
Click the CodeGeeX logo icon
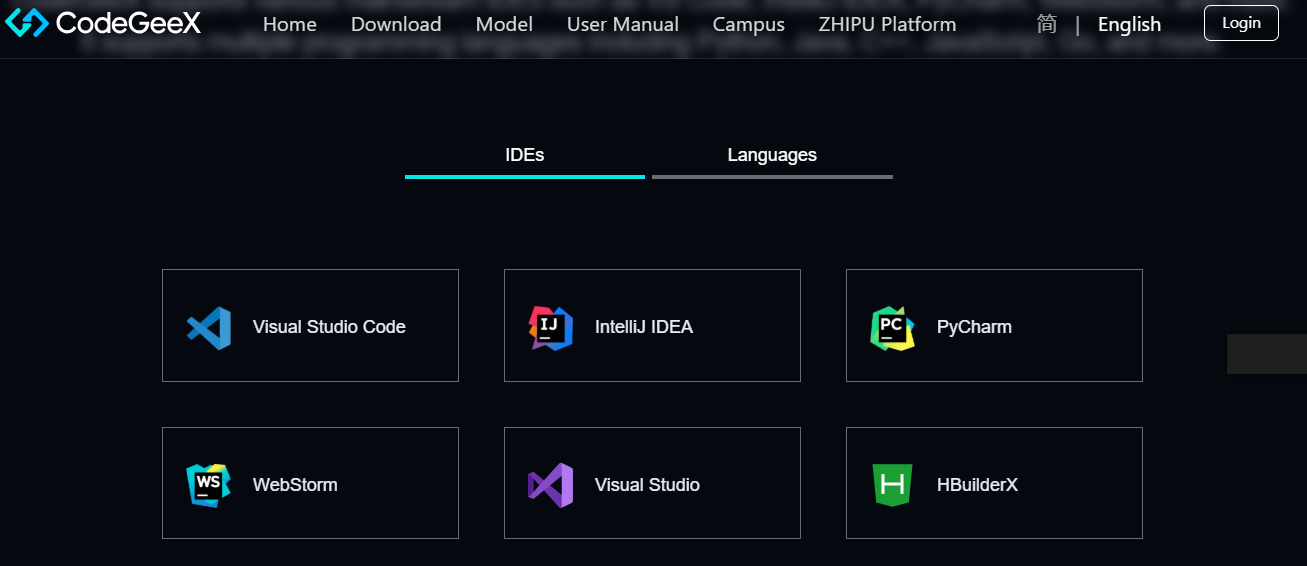[27, 23]
